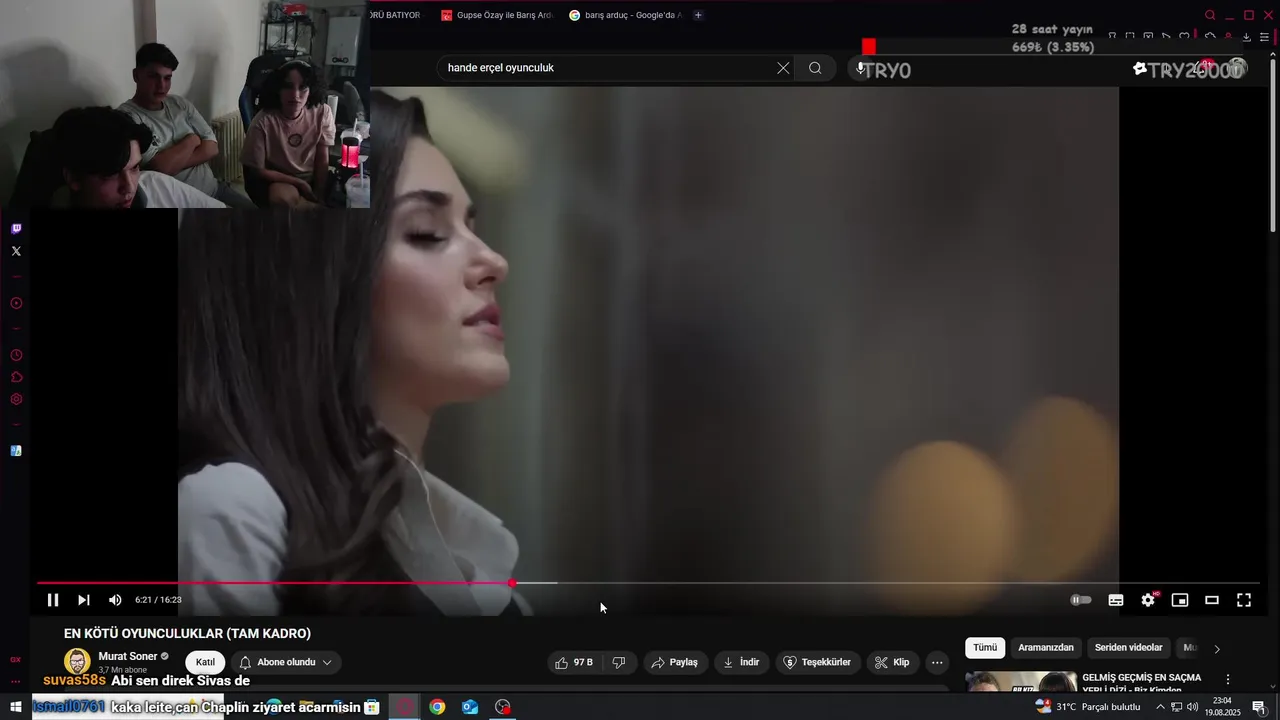
Task: Click the Katıl join button
Action: pos(205,662)
